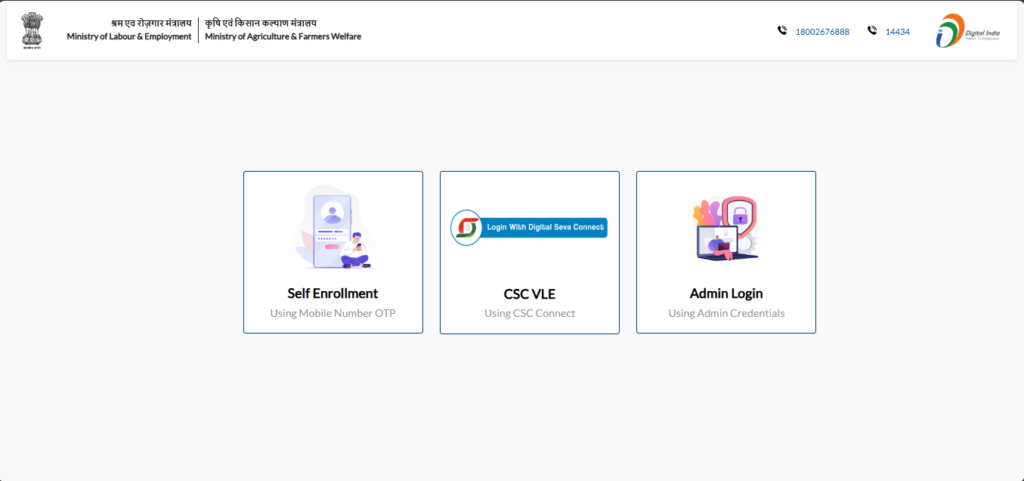Call helpline number 18002676888
Image resolution: width=1024 pixels, height=481 pixels.
tap(822, 32)
